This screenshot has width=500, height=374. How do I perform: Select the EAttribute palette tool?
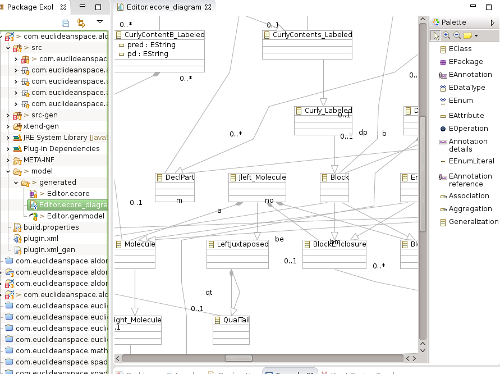coord(462,116)
